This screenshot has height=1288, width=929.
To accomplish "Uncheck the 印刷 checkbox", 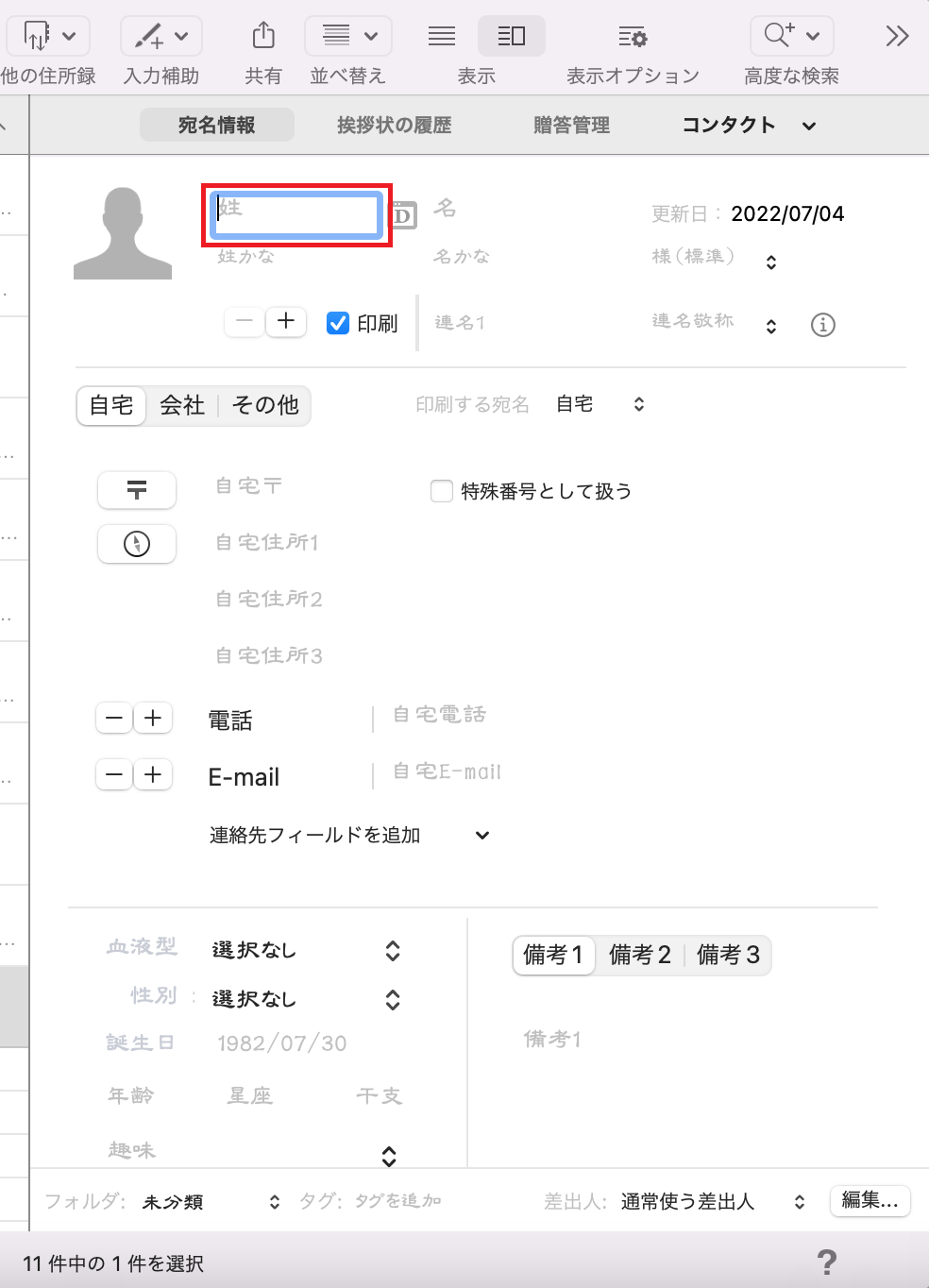I will coord(338,323).
